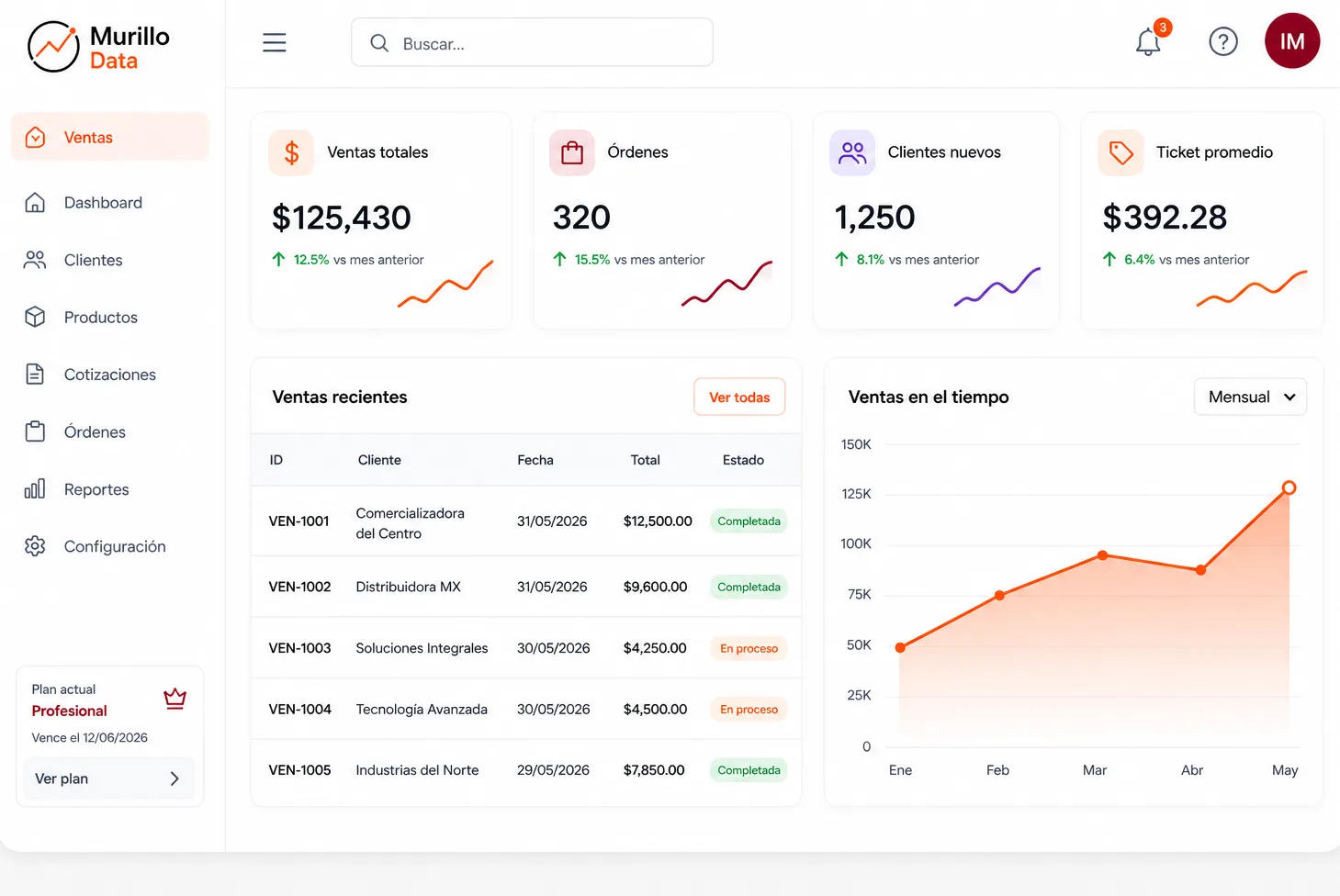1340x896 pixels.
Task: Open the hamburger menu
Action: (x=275, y=42)
